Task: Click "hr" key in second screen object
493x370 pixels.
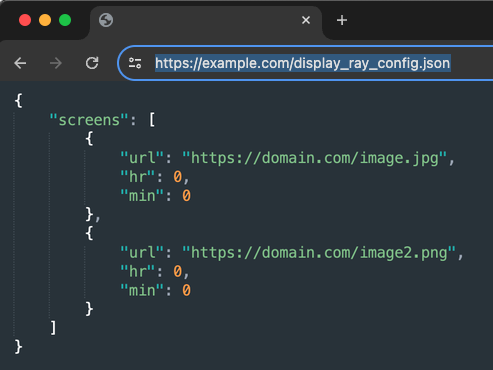Action: tap(137, 271)
